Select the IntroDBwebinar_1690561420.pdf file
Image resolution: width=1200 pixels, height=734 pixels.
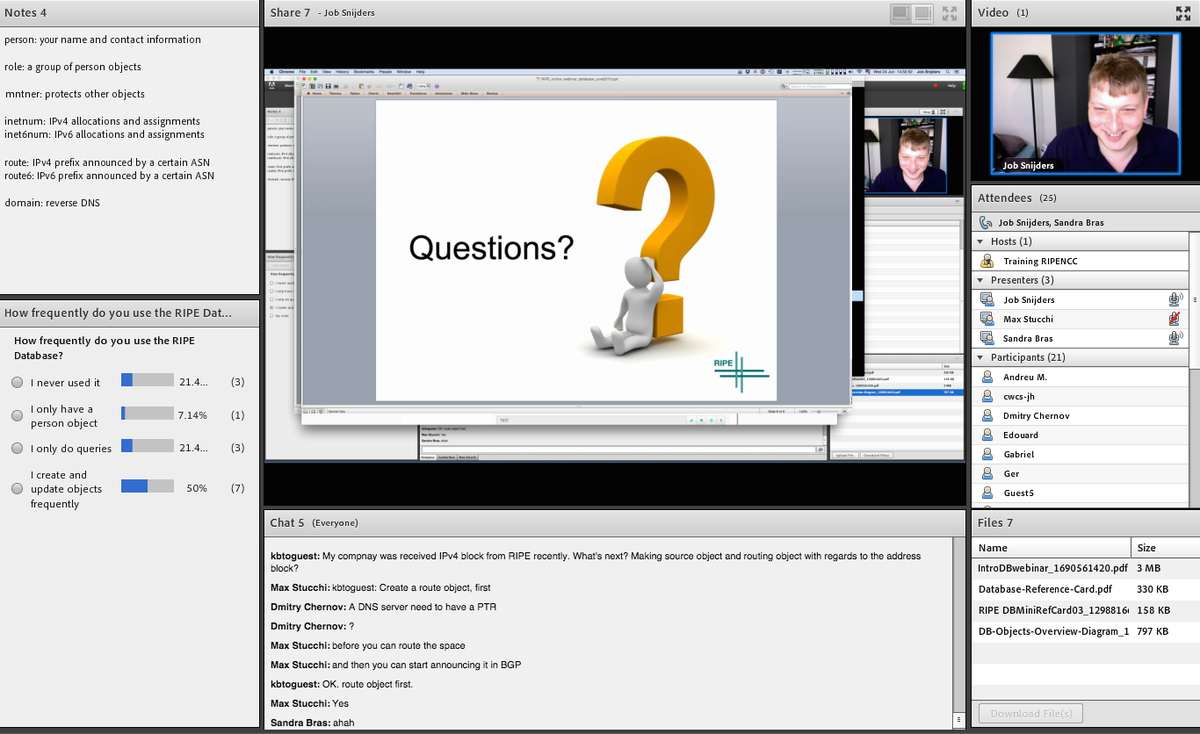click(x=1052, y=568)
